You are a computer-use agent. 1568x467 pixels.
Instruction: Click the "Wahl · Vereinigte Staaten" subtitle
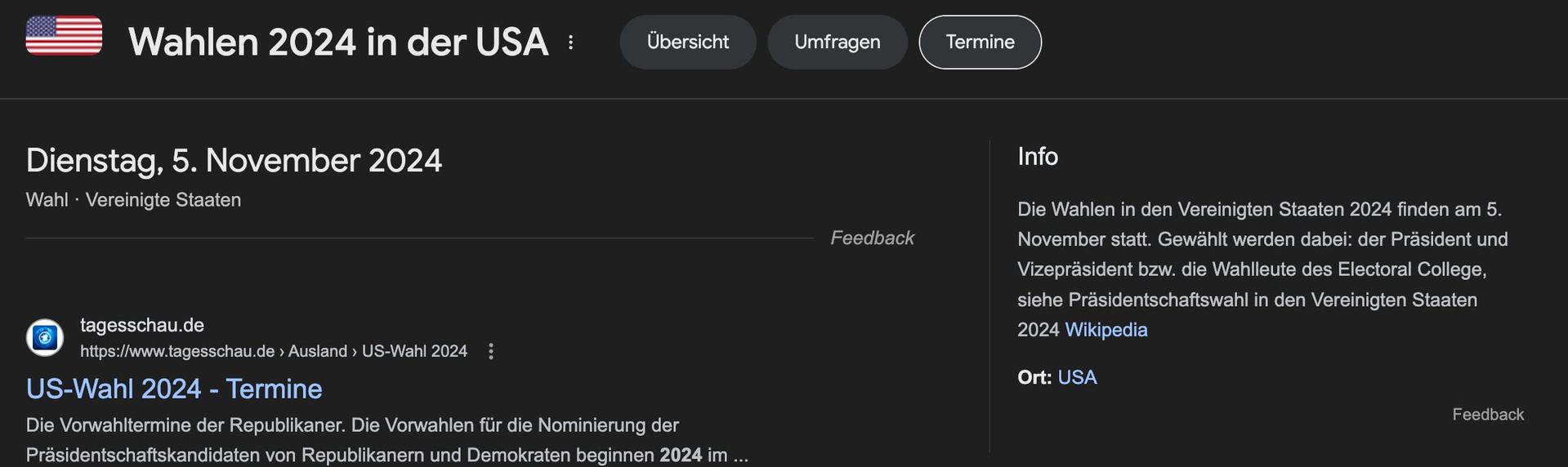[x=133, y=200]
